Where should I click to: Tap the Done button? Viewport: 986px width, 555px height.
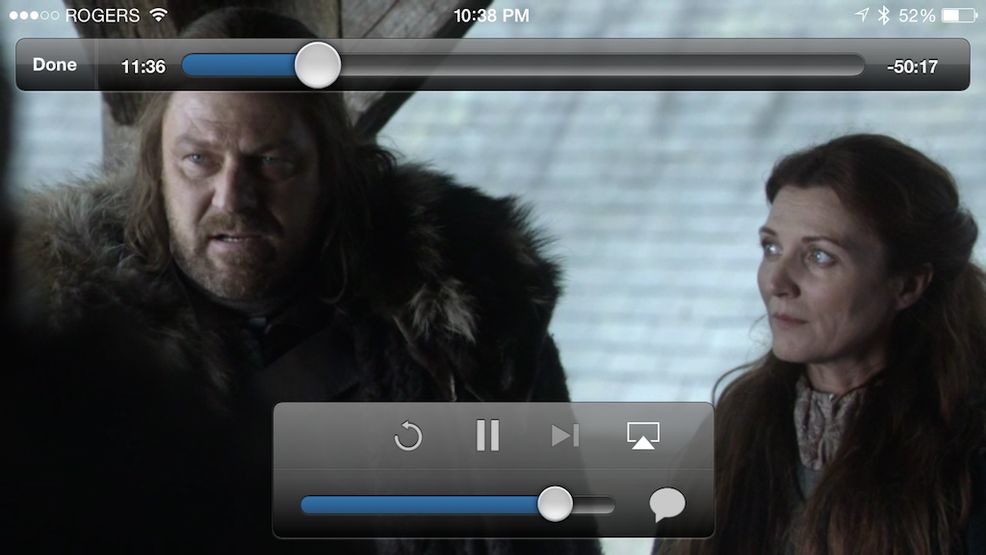click(55, 65)
